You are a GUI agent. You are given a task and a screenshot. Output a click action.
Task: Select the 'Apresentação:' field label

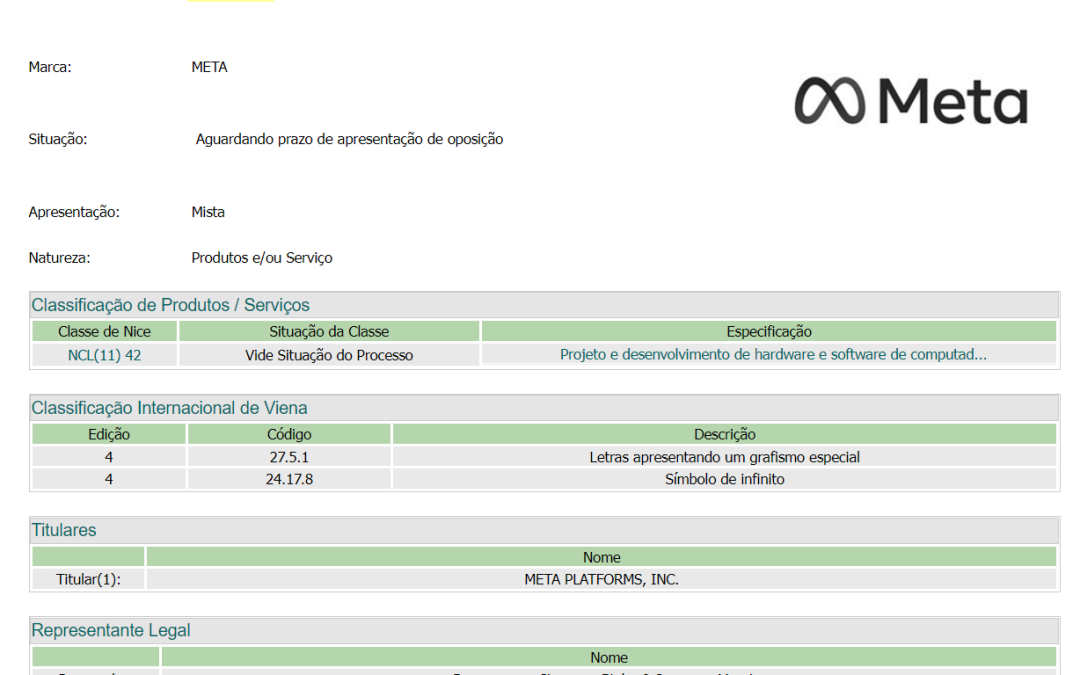74,212
